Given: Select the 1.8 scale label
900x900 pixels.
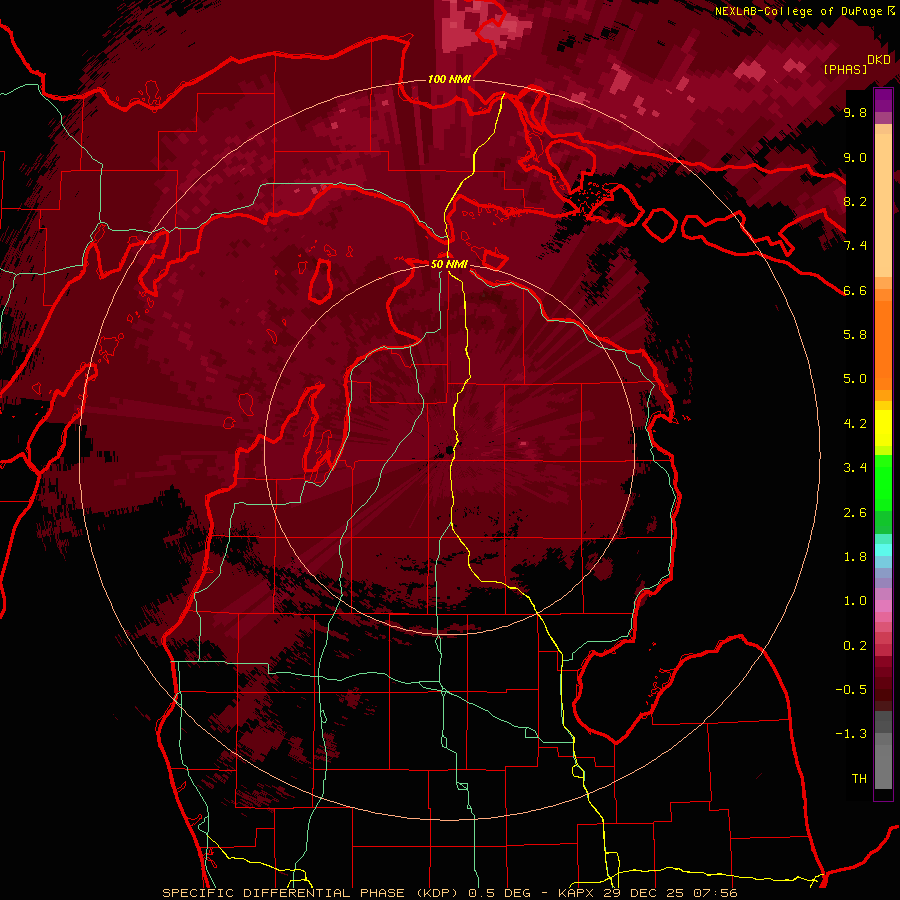Looking at the screenshot, I should click(855, 557).
